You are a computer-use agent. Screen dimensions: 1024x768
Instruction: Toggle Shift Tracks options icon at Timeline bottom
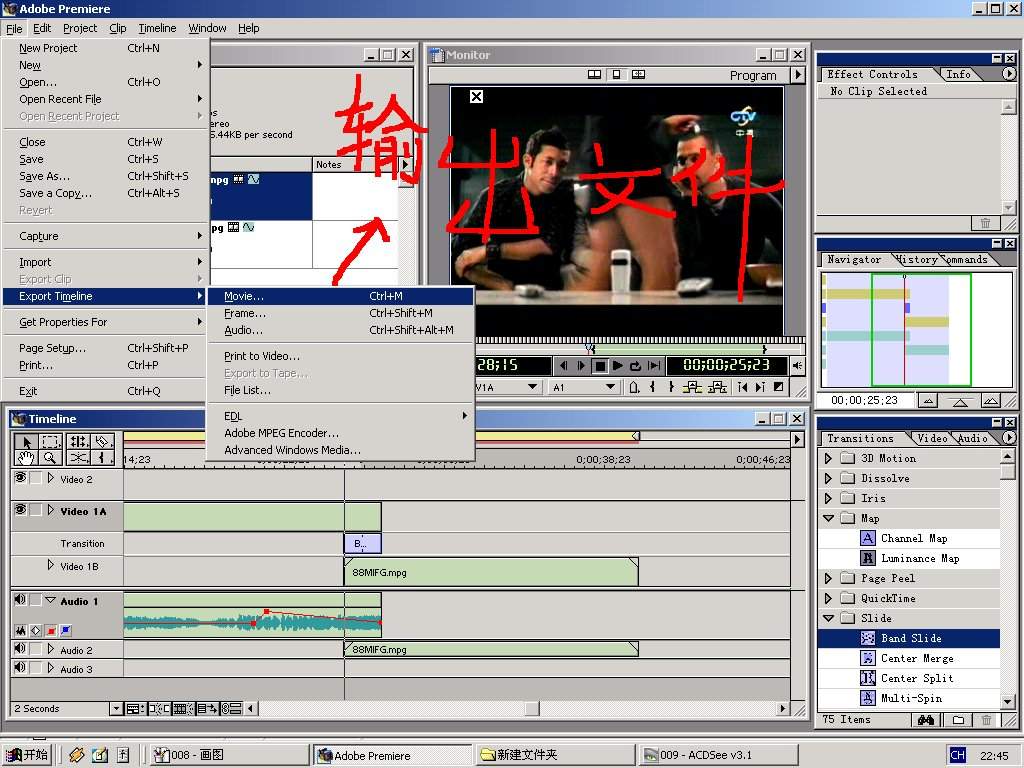[208, 709]
